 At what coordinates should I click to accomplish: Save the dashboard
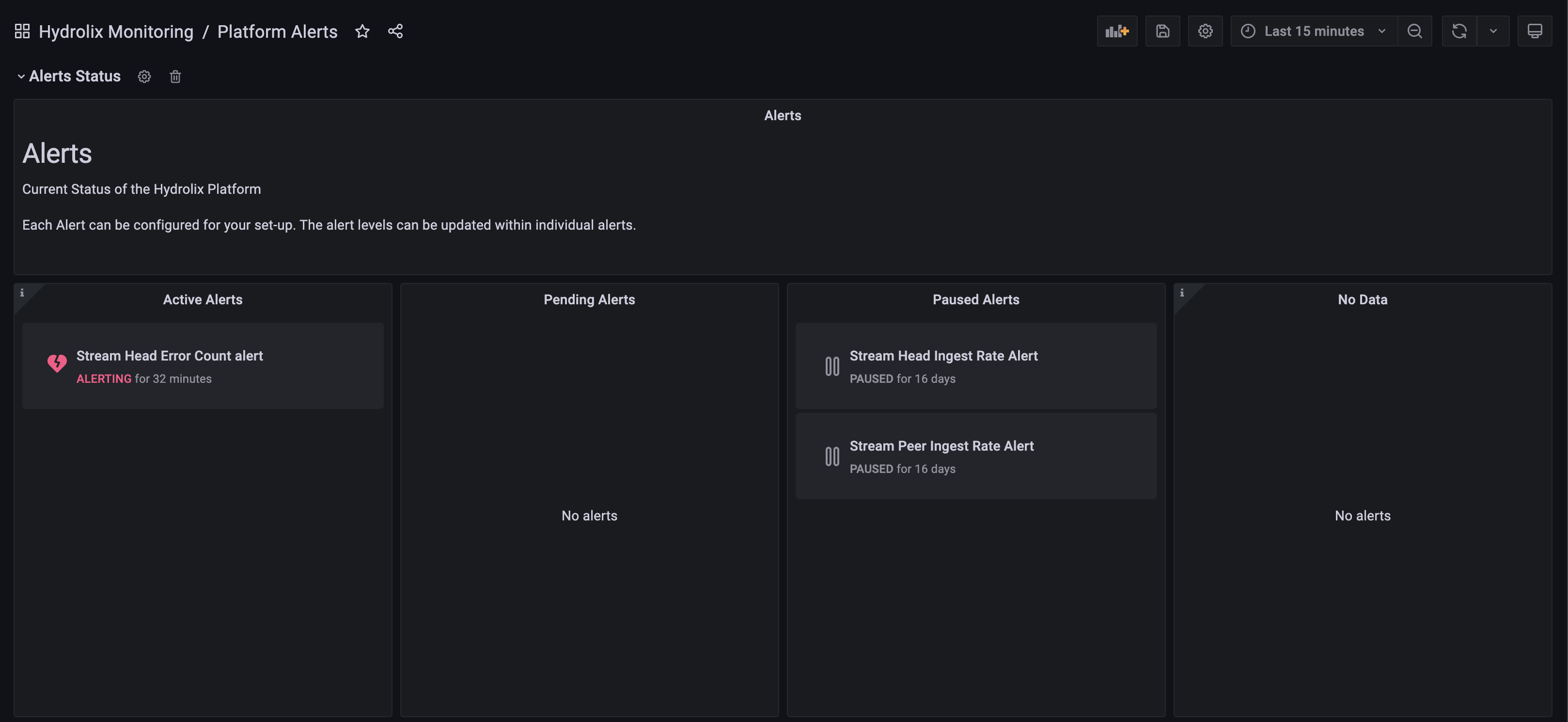[1162, 31]
